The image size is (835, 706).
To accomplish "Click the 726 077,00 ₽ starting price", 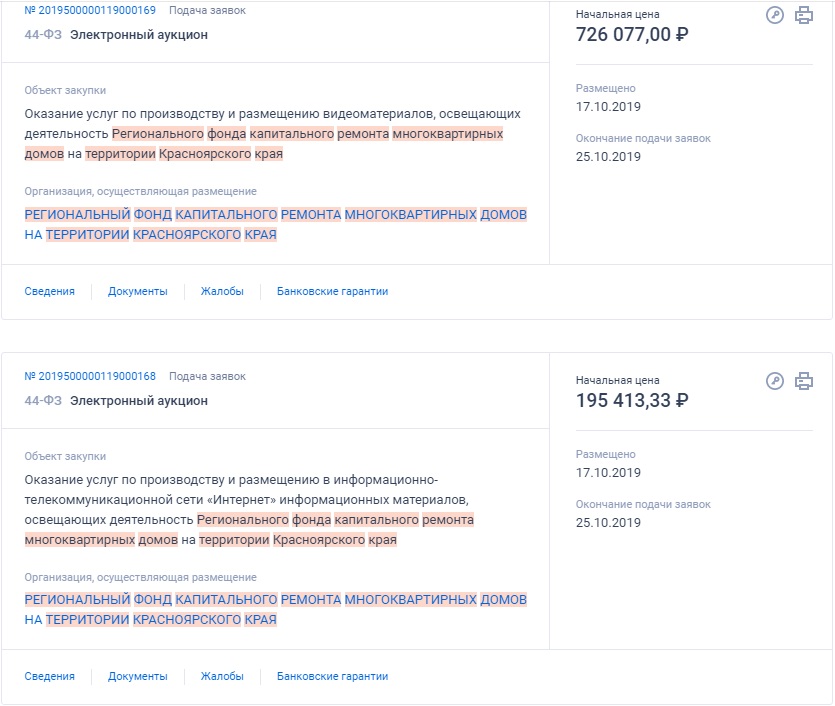I will click(x=632, y=35).
